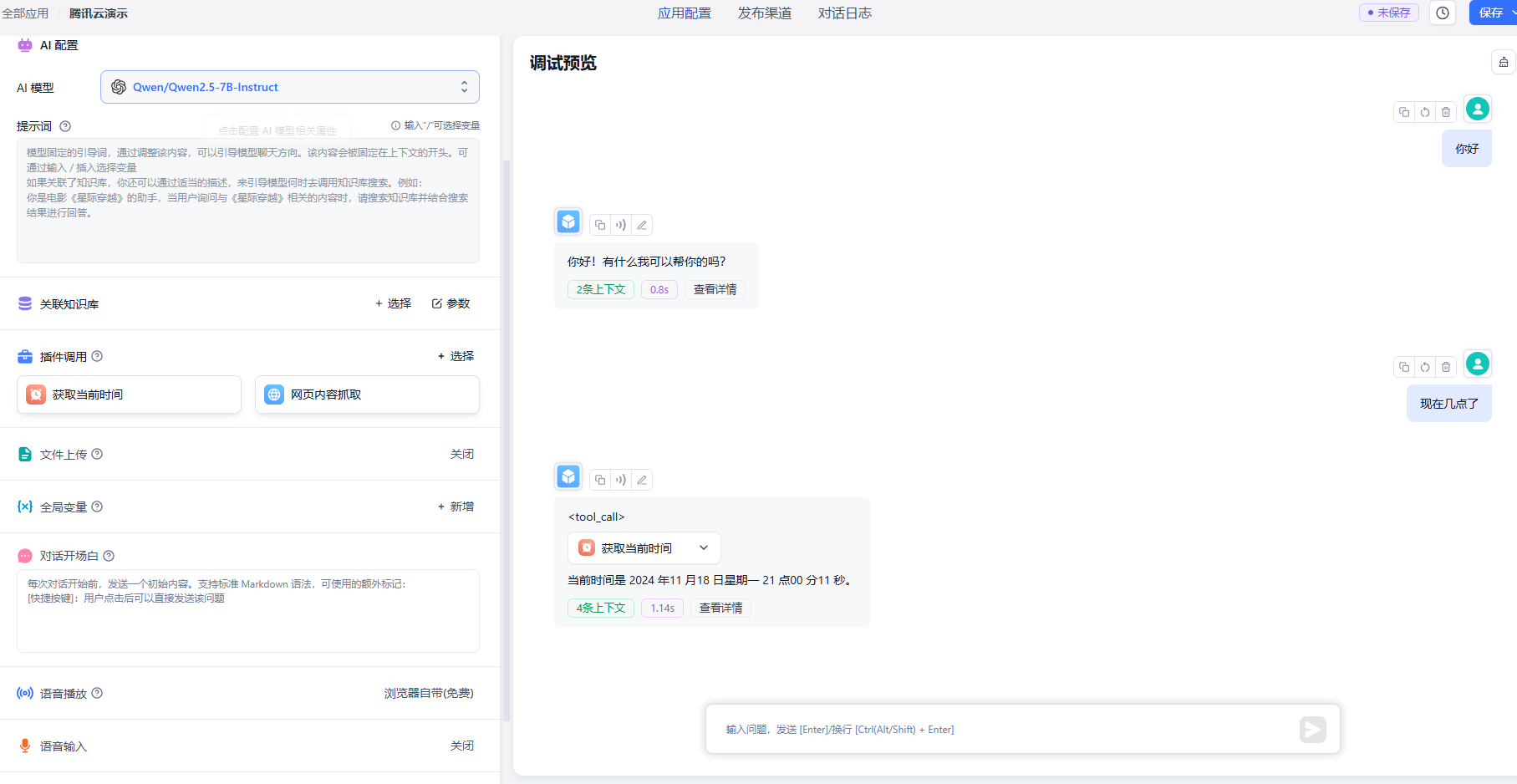Open the 语音播放 浏览器自带(免费) selector
Viewport: 1517px width, 784px height.
click(429, 693)
